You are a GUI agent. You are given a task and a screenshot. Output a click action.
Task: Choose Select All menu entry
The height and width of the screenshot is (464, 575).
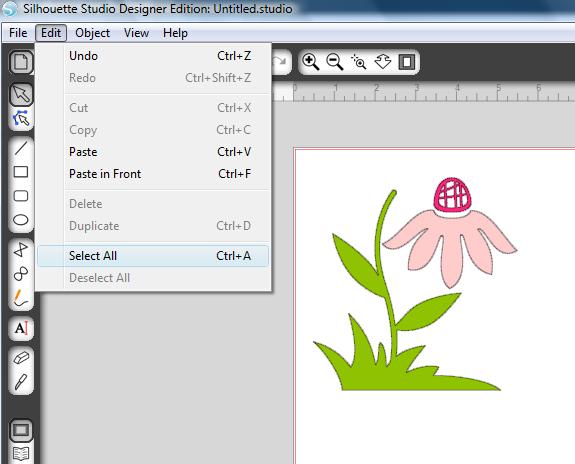tap(153, 256)
